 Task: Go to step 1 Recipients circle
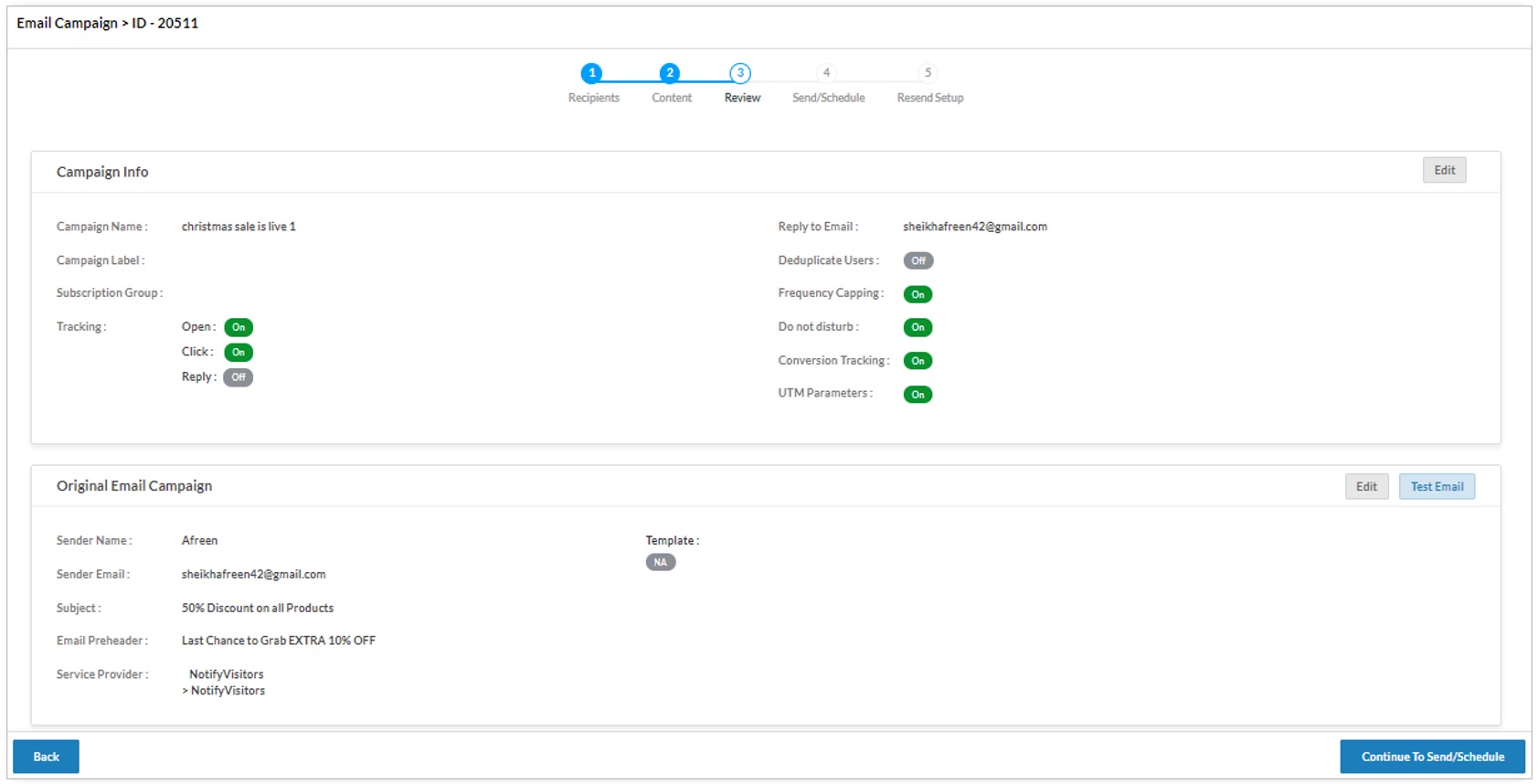(x=591, y=73)
